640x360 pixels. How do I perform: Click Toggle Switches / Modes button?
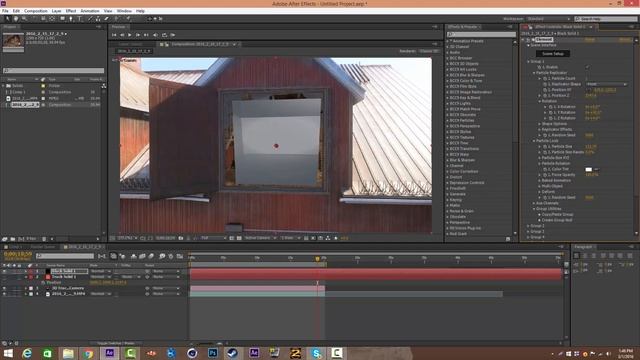[117, 343]
